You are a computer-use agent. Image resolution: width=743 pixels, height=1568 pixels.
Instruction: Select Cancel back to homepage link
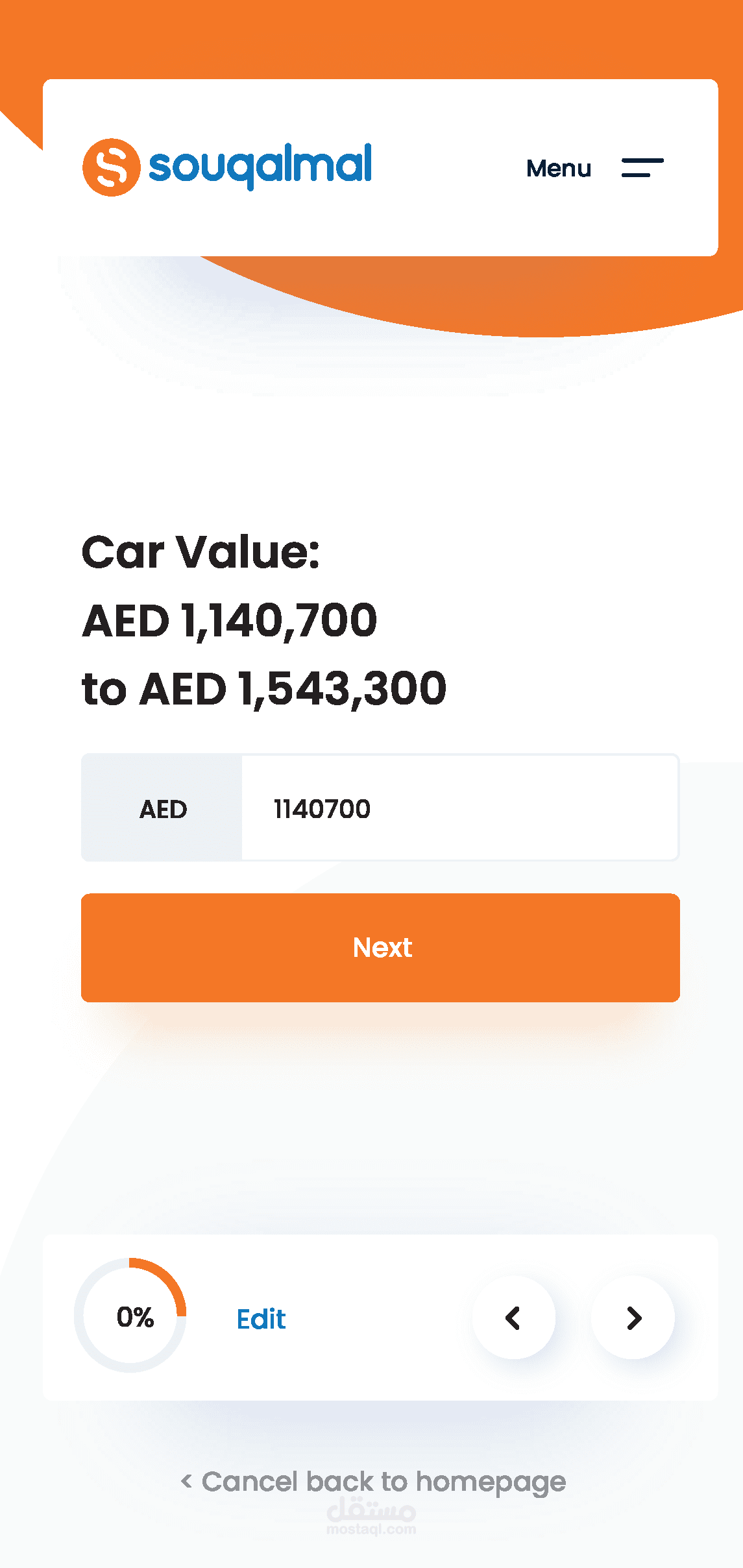pos(384,1482)
